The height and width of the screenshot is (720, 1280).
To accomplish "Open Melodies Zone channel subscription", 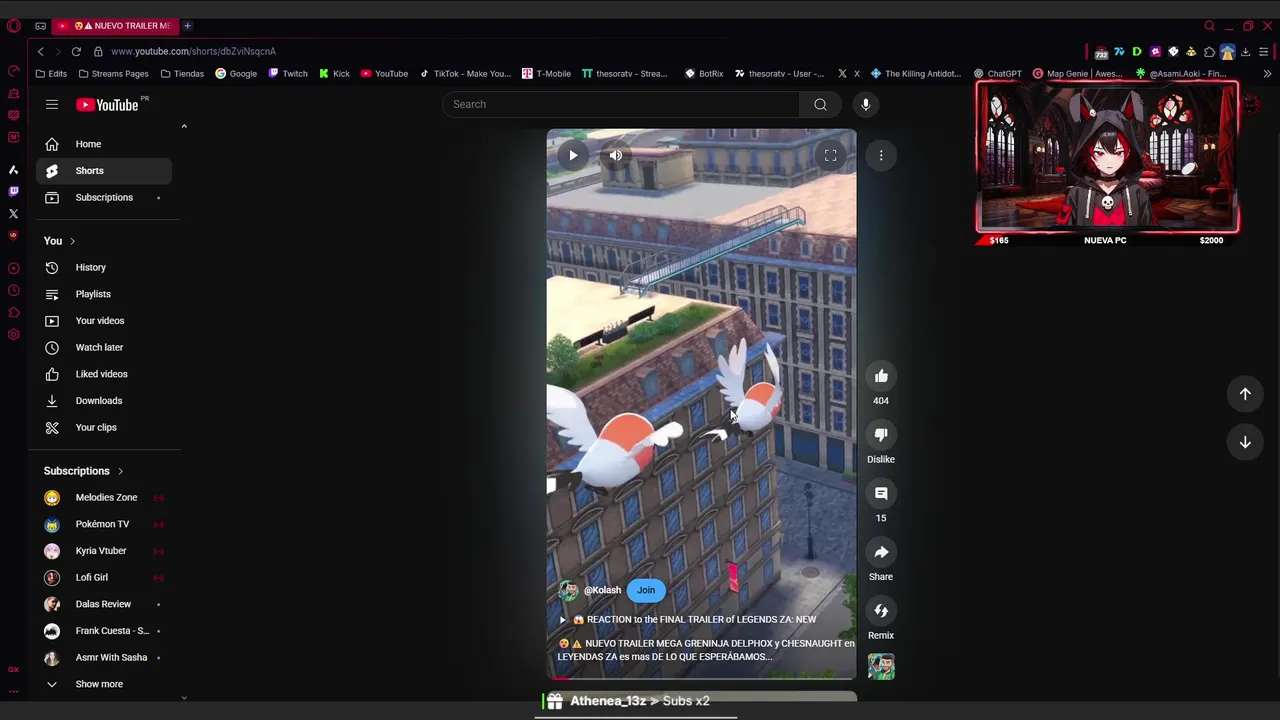I will pos(104,497).
